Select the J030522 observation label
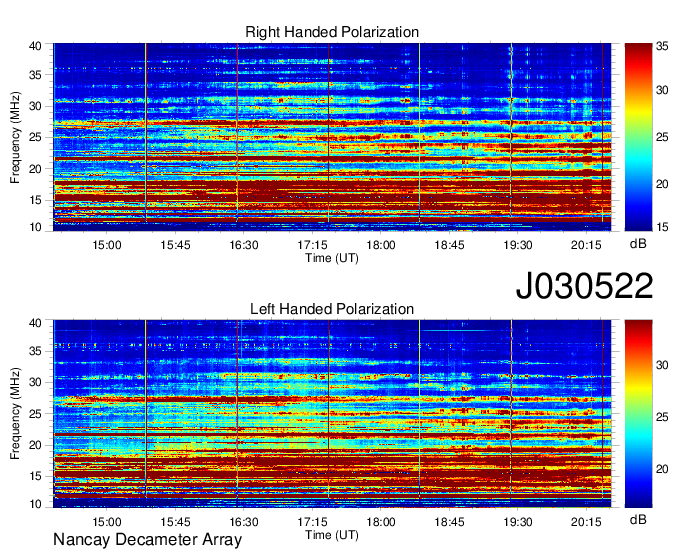This screenshot has width=680, height=552. [584, 286]
